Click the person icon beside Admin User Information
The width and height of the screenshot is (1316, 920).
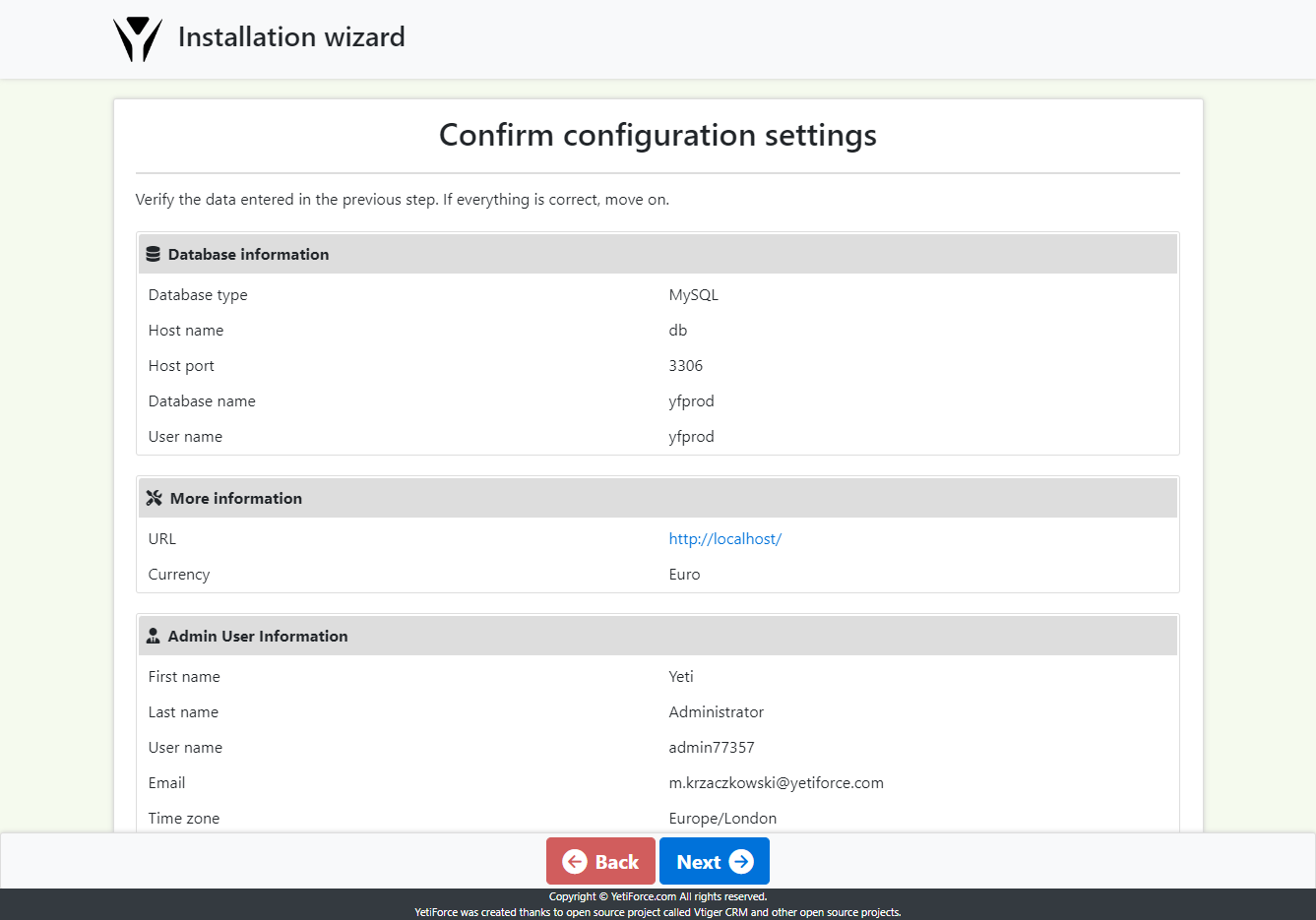point(154,635)
